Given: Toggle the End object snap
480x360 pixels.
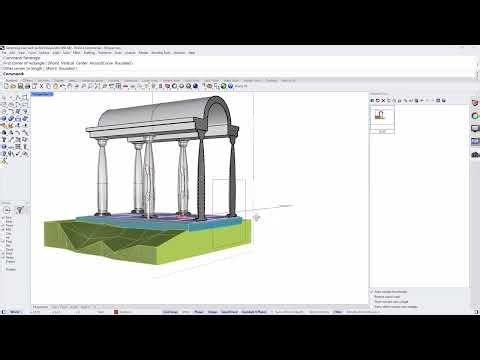Looking at the screenshot, I should pyautogui.click(x=7, y=217).
